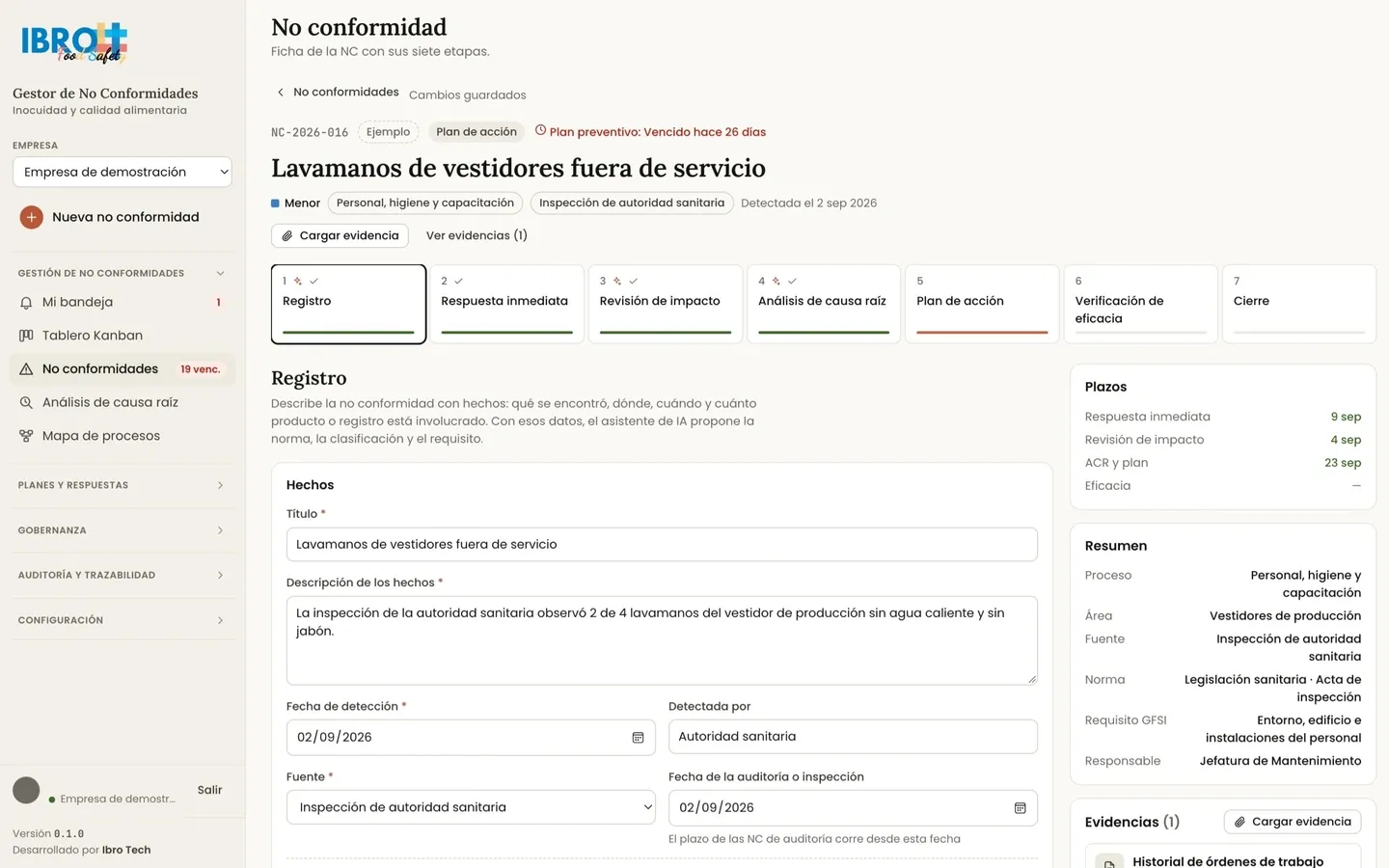Open the Fuente dropdown
This screenshot has height=868, width=1389.
(x=471, y=807)
